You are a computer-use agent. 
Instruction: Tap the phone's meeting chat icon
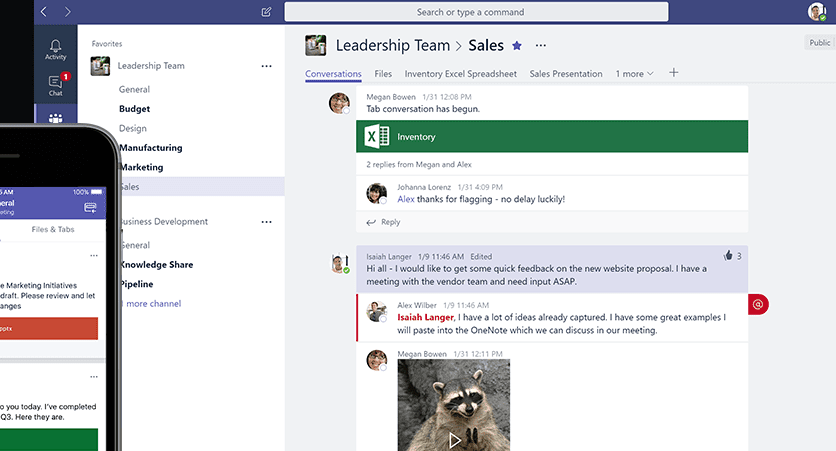tap(90, 207)
